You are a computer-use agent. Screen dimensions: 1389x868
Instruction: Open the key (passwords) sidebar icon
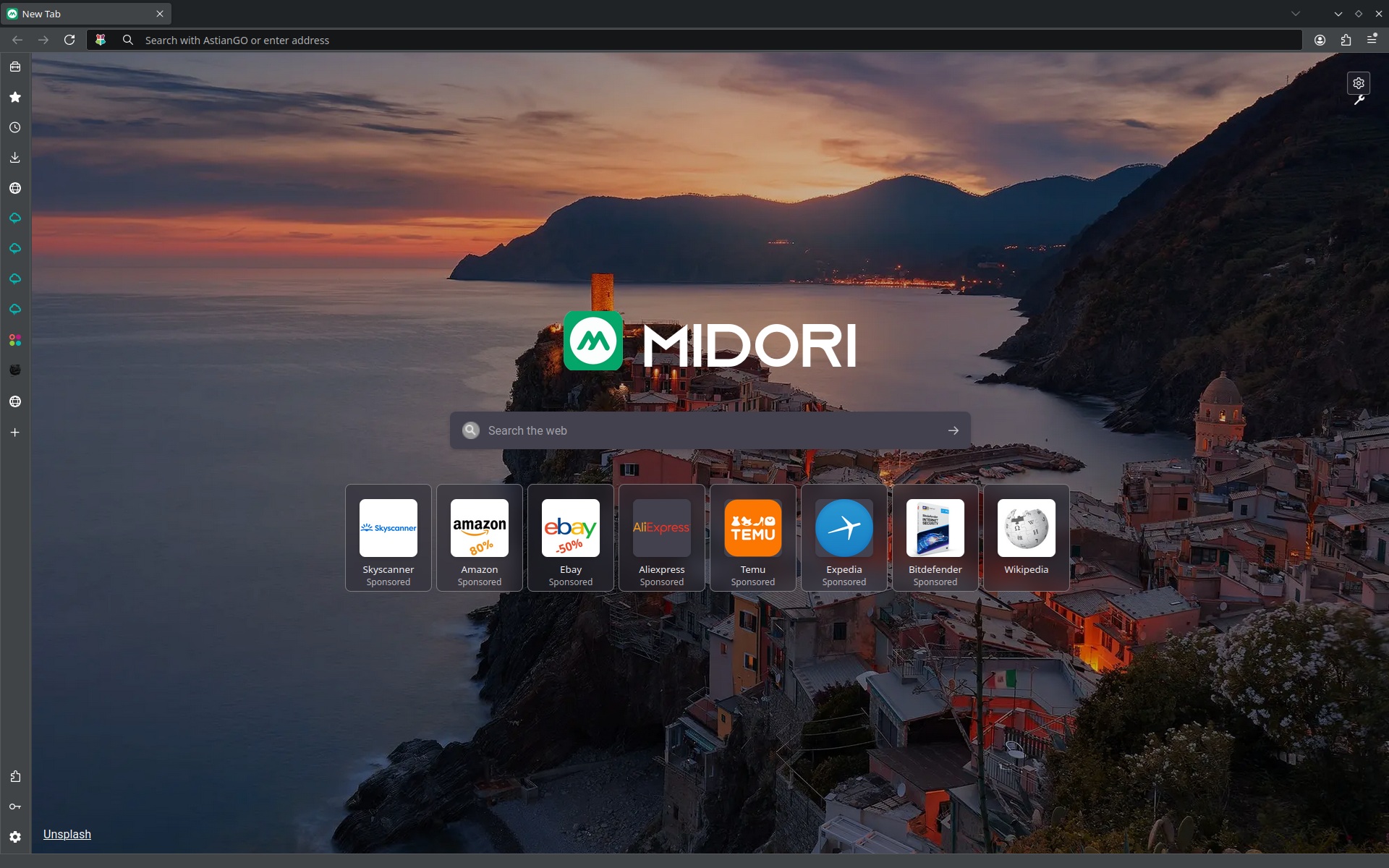[x=14, y=807]
